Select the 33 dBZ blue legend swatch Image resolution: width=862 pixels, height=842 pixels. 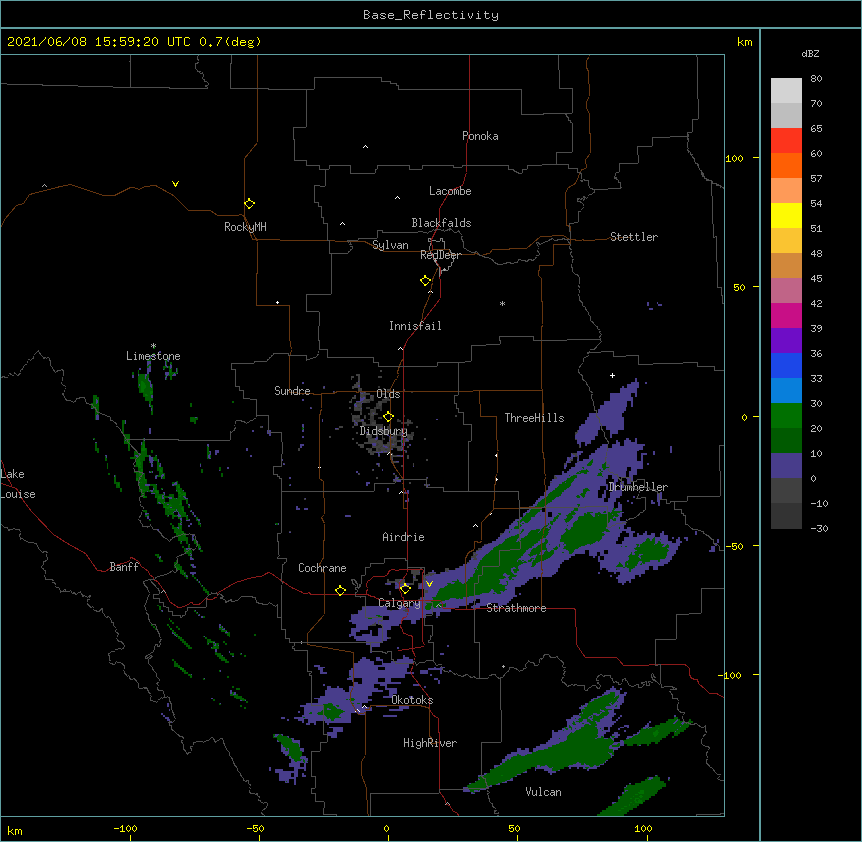786,390
